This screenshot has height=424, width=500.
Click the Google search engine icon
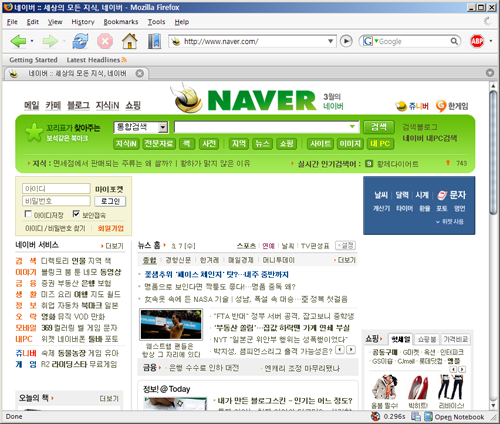click(x=368, y=41)
